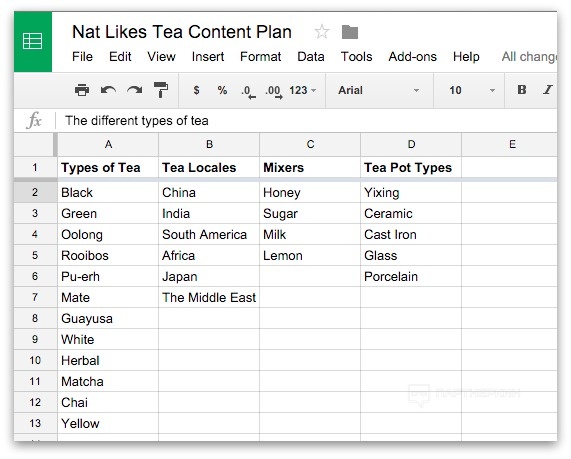This screenshot has height=459, width=571.
Task: Select the 'Matcha' cell
Action: click(x=108, y=381)
